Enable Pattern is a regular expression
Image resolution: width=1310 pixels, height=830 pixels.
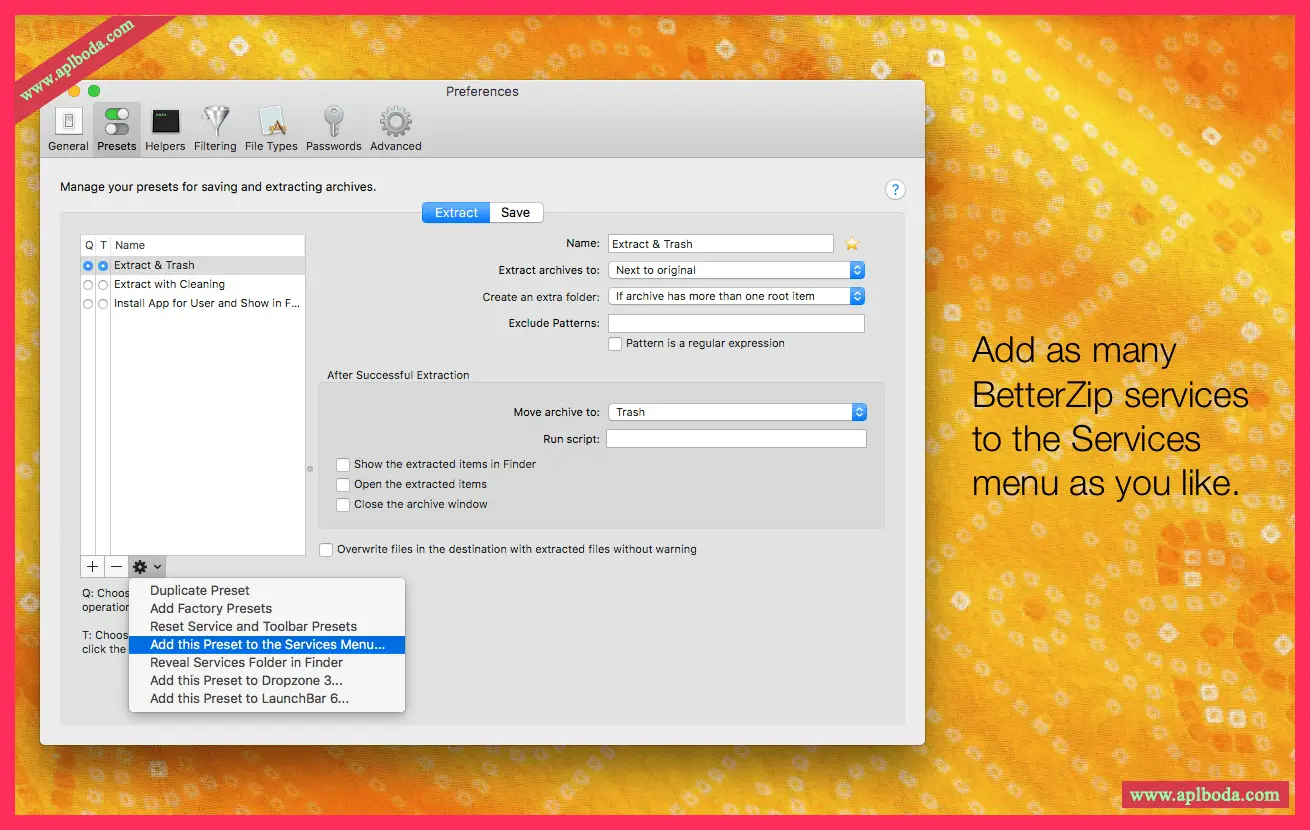616,344
